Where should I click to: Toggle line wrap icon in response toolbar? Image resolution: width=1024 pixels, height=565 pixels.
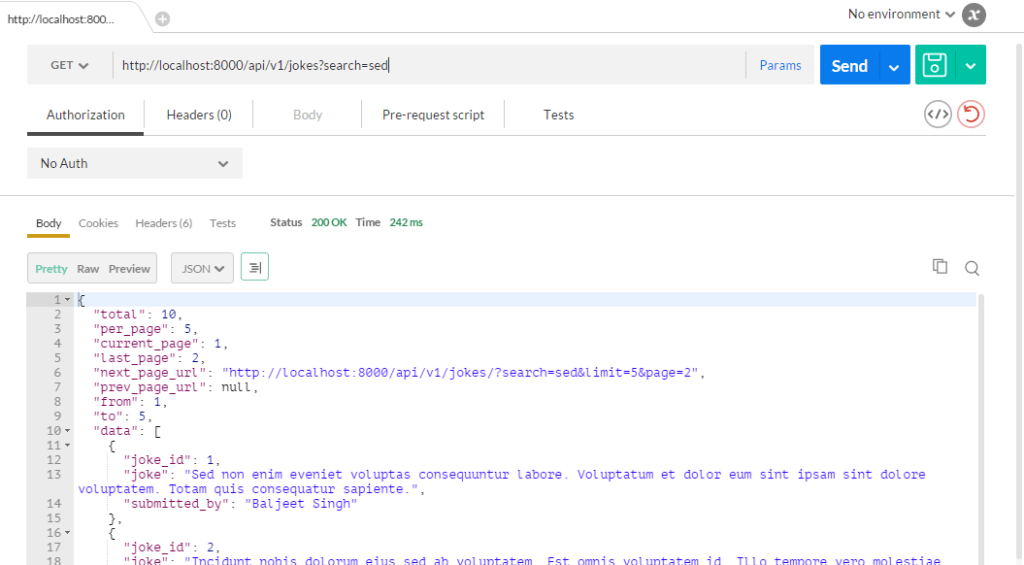click(x=255, y=268)
